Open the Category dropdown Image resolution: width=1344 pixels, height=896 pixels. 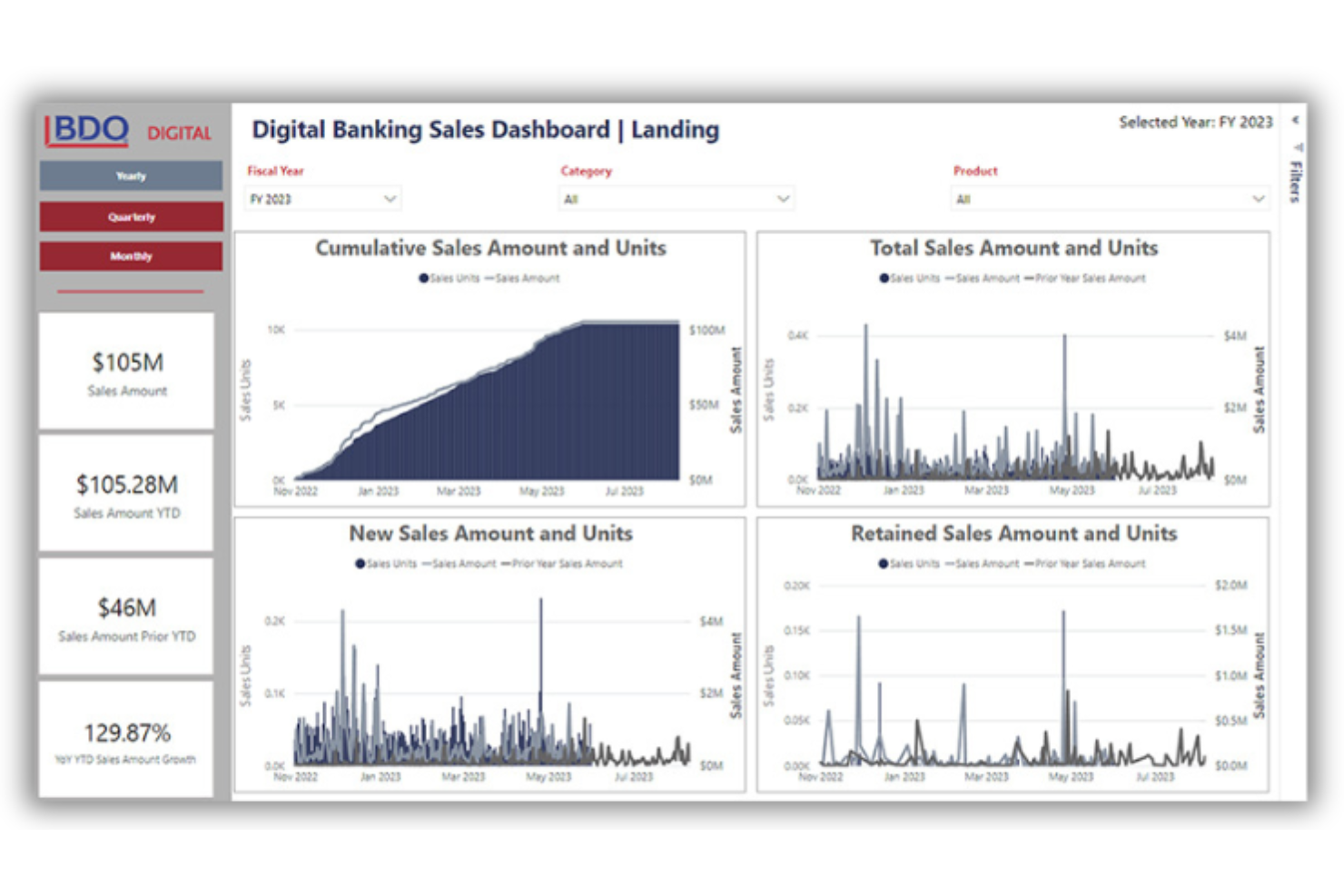[677, 199]
